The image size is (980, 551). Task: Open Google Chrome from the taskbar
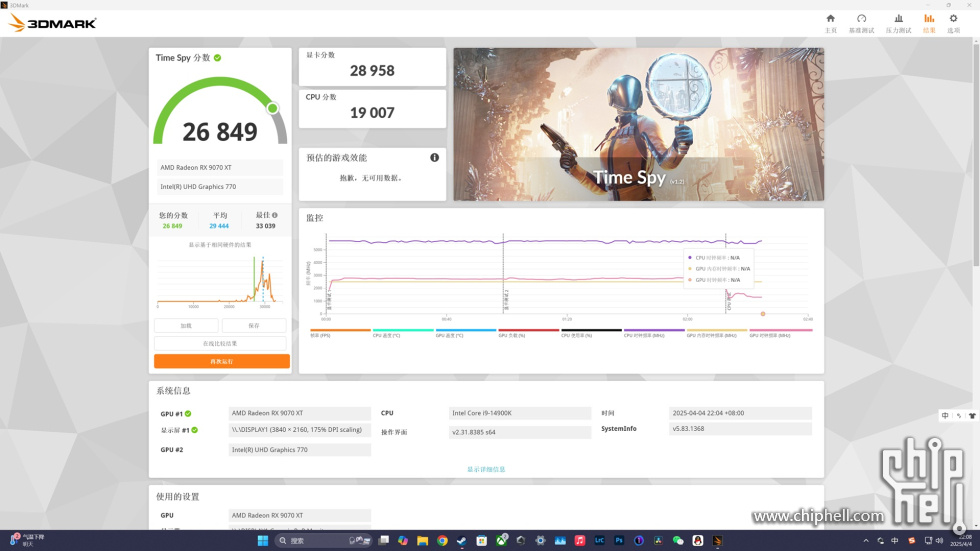tap(442, 540)
